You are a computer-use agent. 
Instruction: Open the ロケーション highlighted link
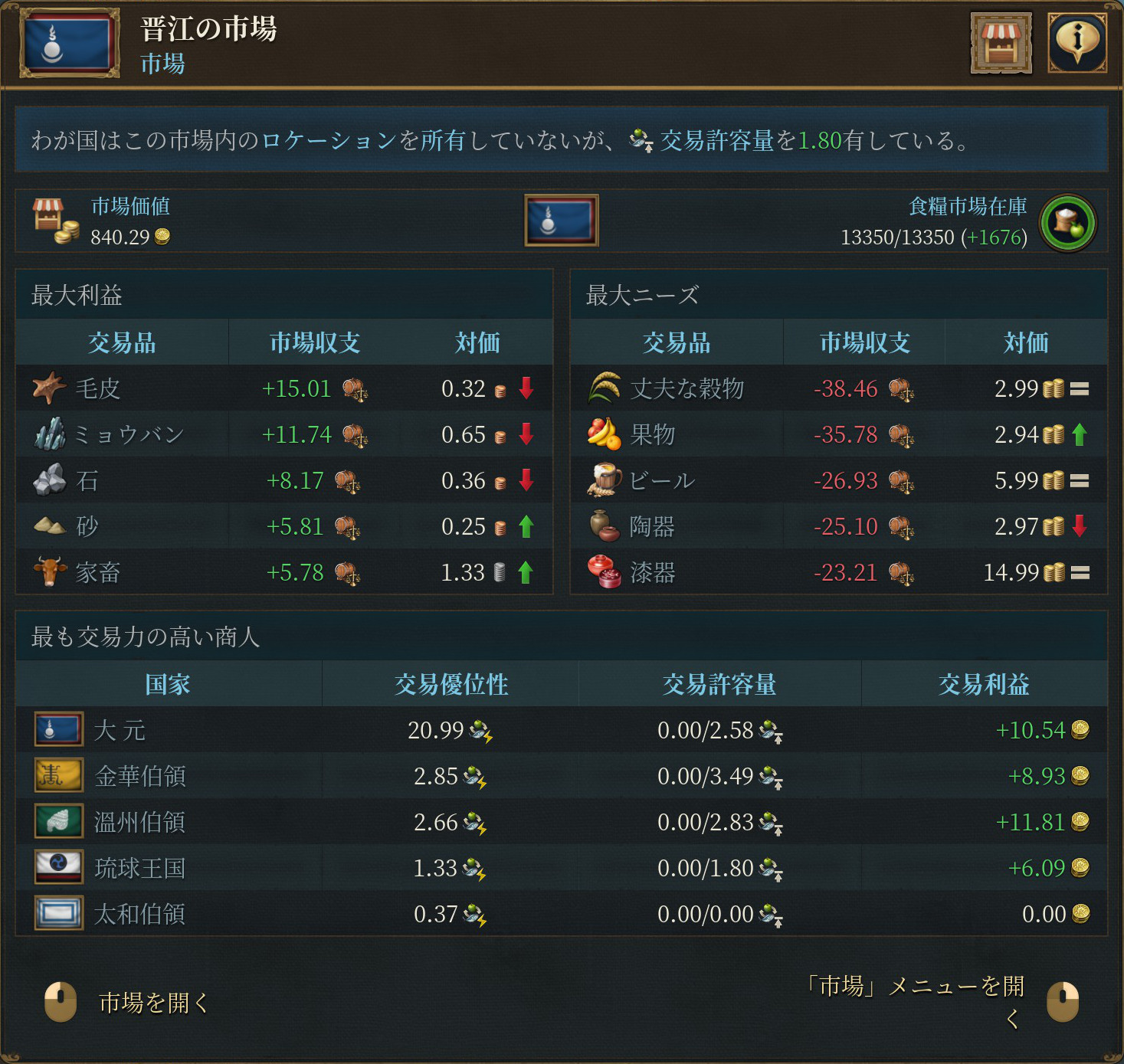click(x=329, y=140)
